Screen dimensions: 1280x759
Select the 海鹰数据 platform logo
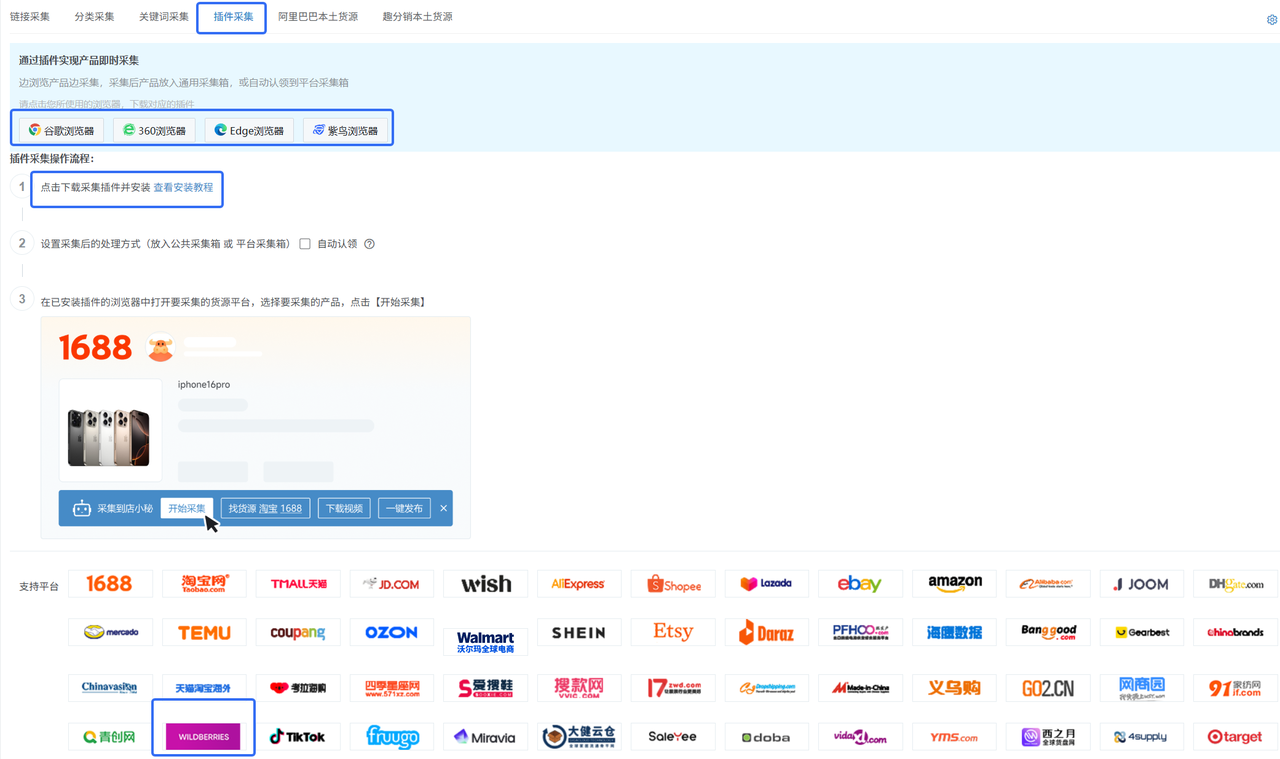[954, 632]
